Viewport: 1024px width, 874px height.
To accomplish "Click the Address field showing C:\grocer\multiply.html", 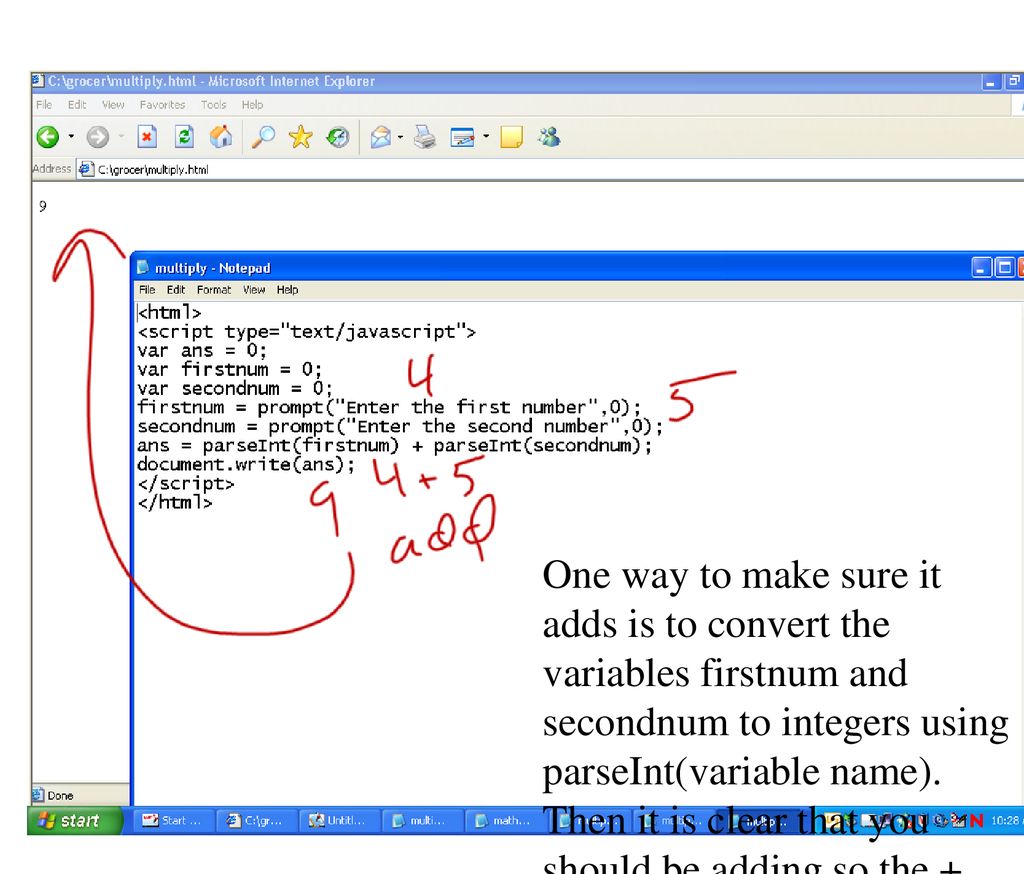I will (x=549, y=169).
